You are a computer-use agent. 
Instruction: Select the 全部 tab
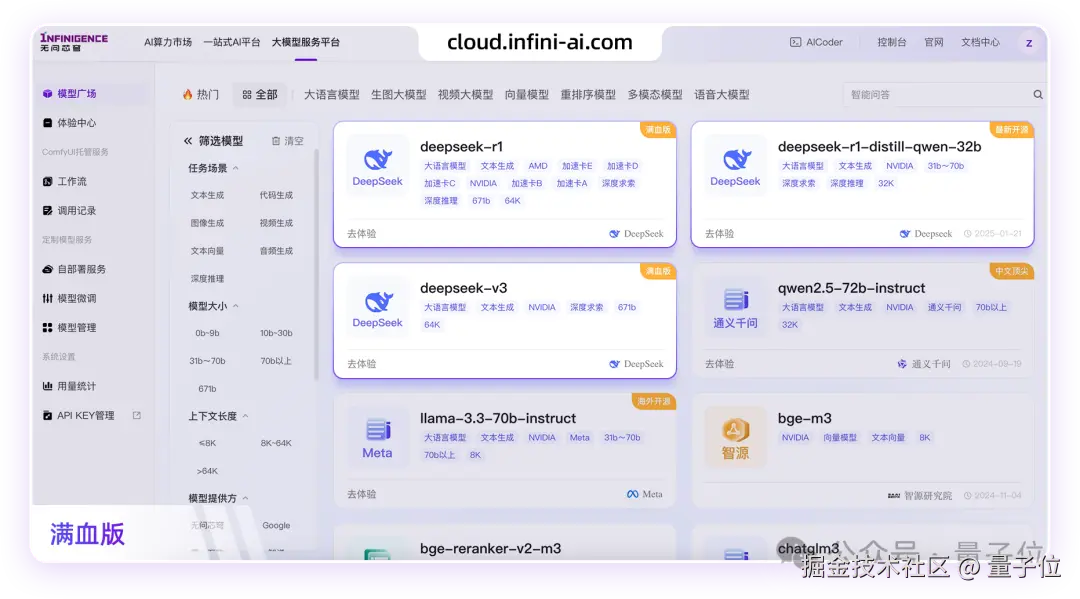(x=260, y=94)
